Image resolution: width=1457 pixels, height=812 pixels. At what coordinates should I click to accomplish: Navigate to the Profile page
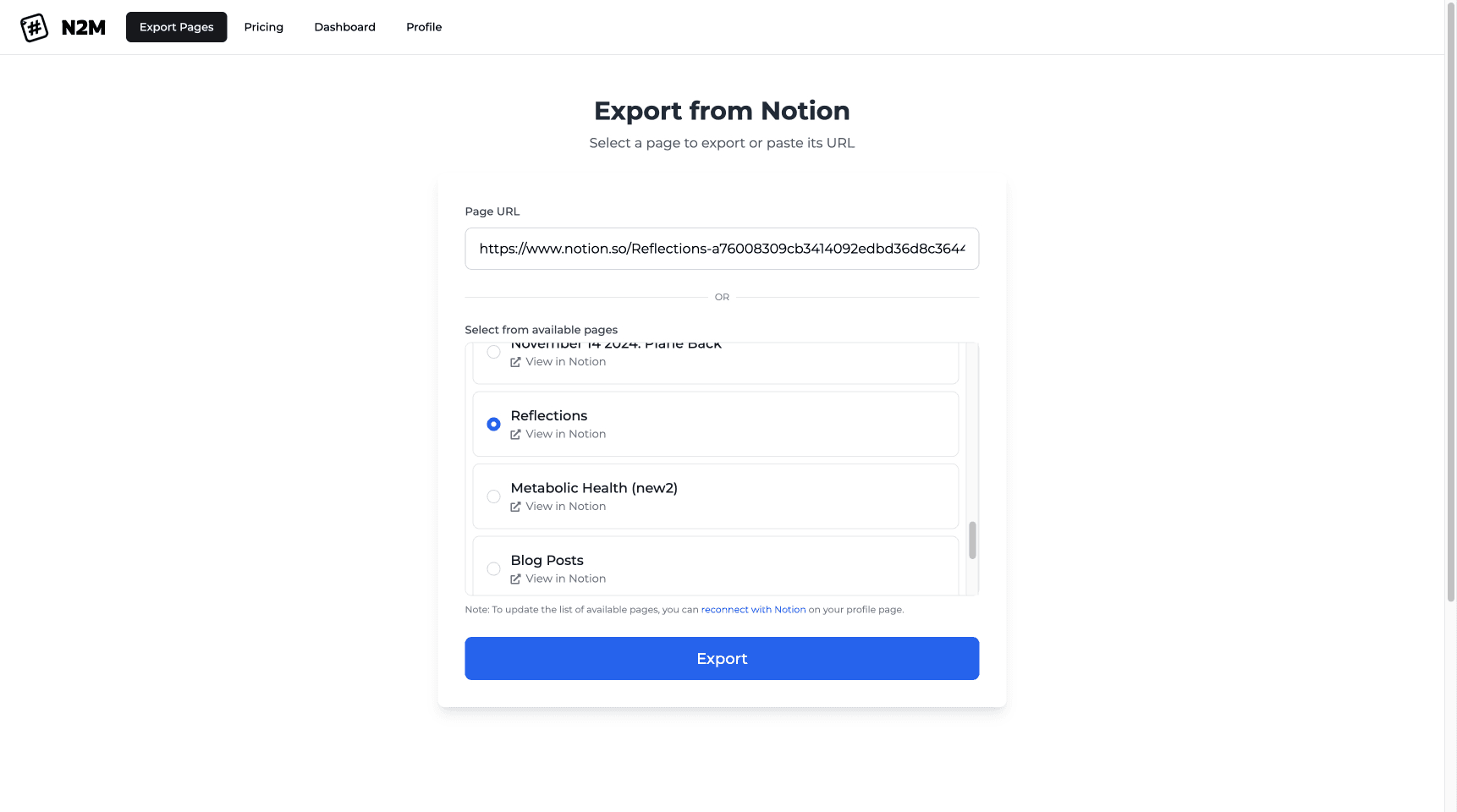point(424,27)
